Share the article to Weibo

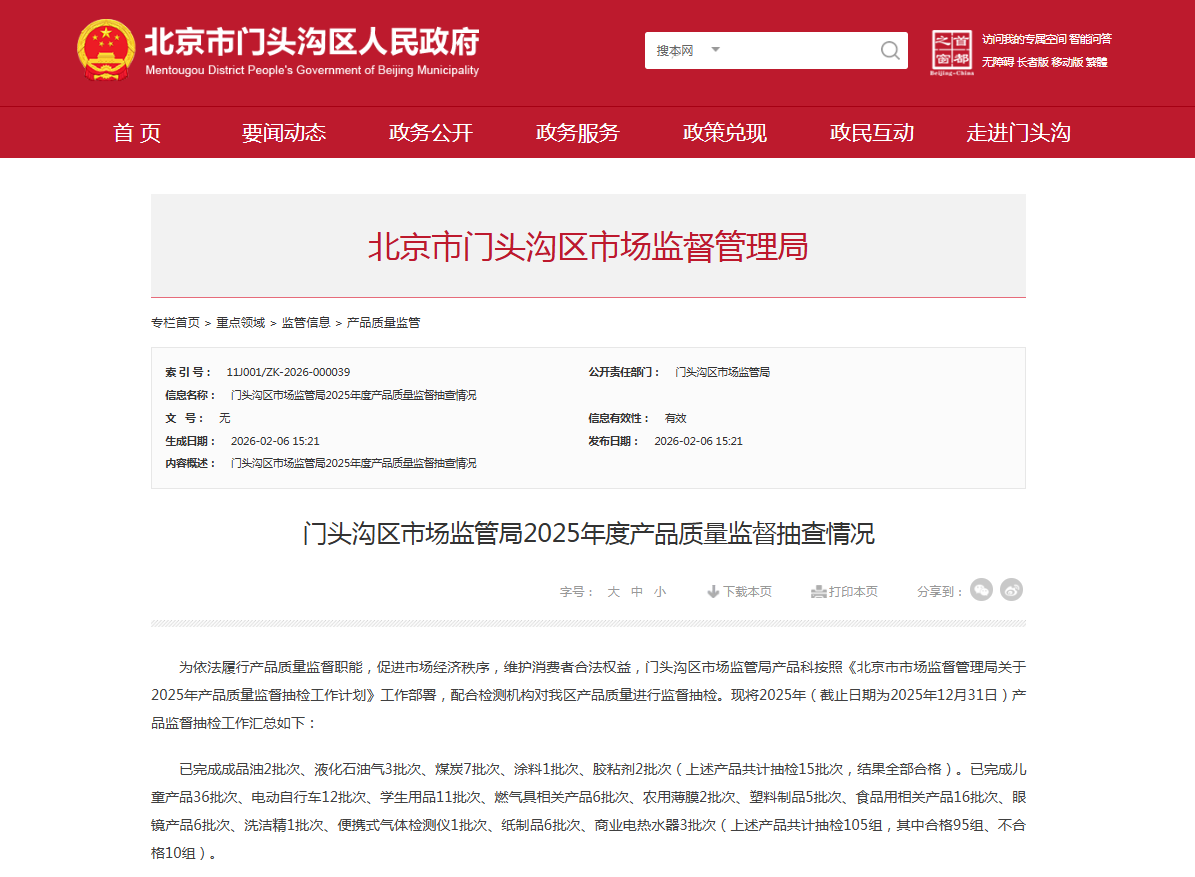[1012, 590]
